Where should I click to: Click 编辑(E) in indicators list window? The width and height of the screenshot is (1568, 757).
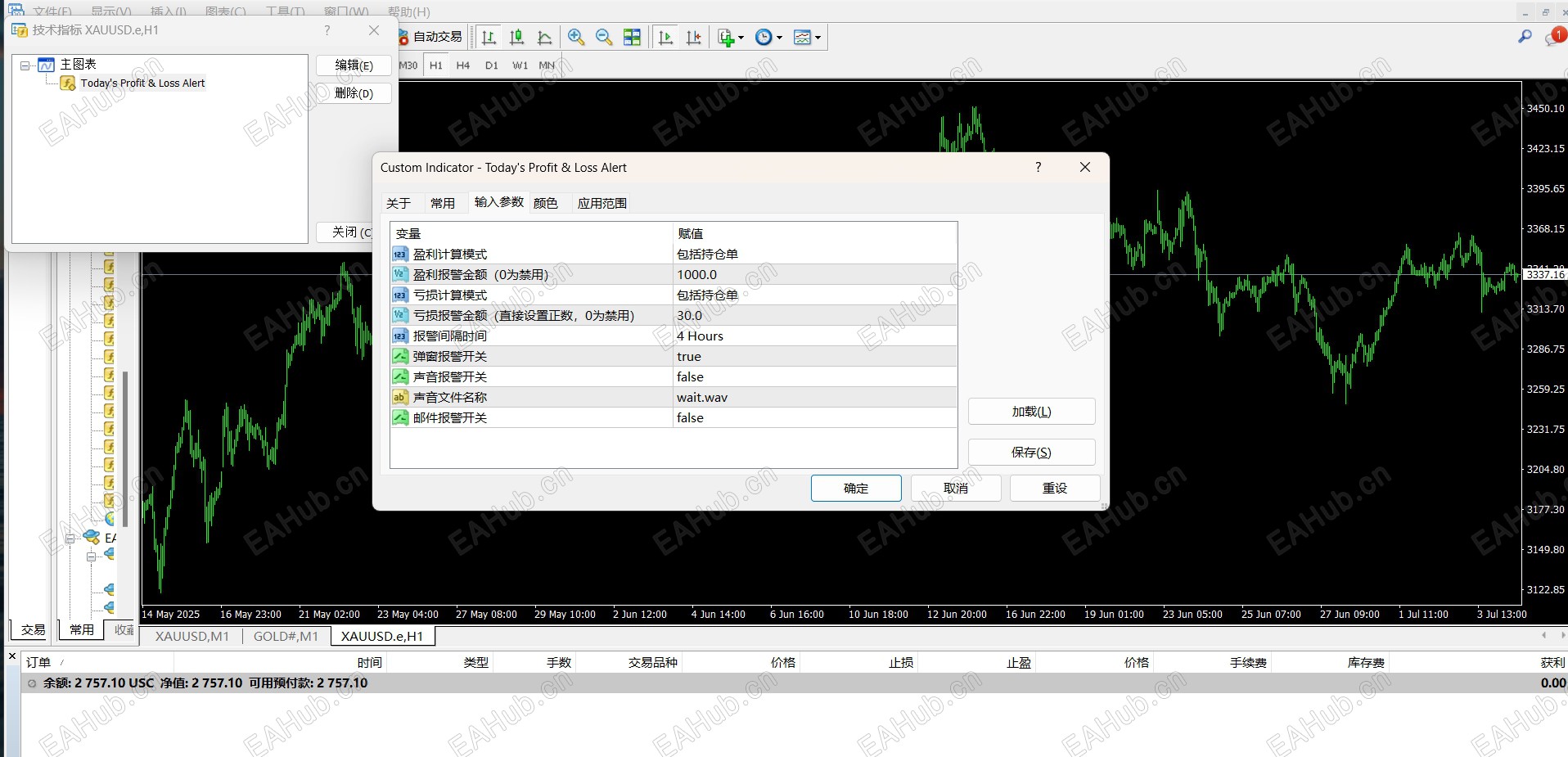point(354,65)
